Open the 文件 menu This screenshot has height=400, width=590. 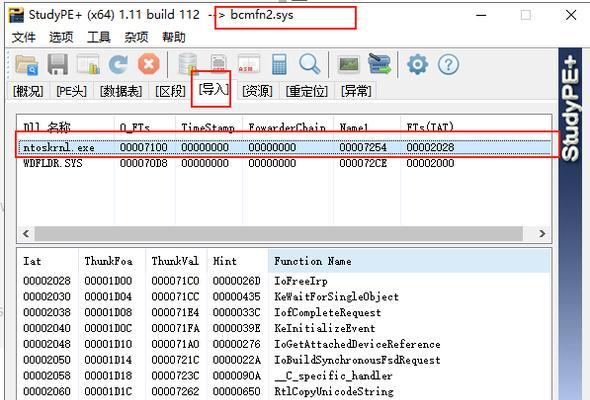tap(24, 37)
